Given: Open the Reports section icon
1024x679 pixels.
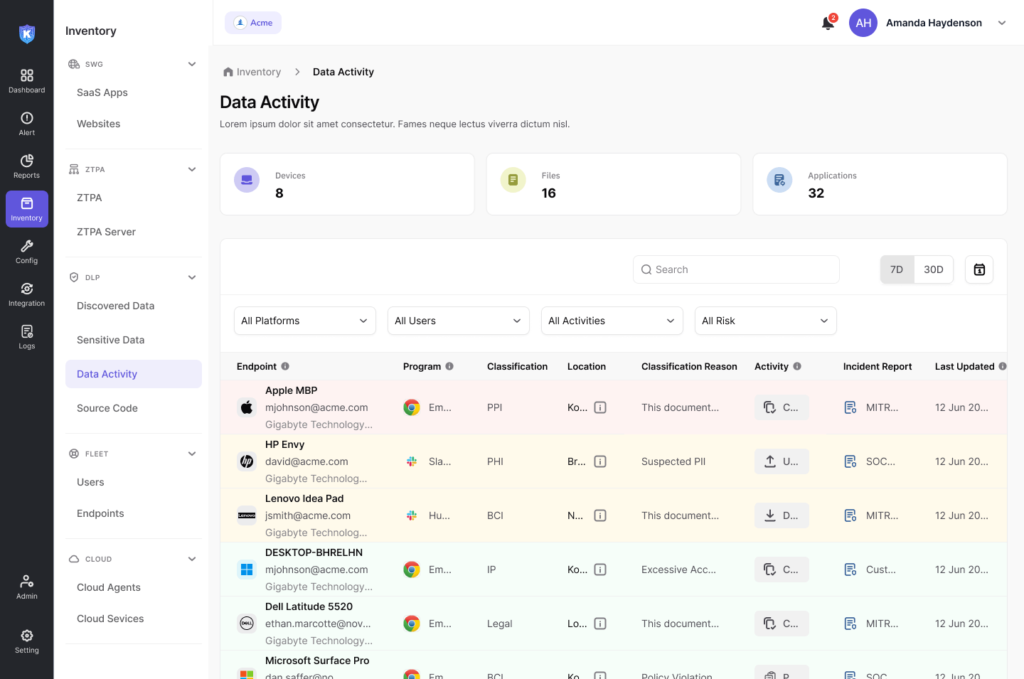Looking at the screenshot, I should pos(26,165).
